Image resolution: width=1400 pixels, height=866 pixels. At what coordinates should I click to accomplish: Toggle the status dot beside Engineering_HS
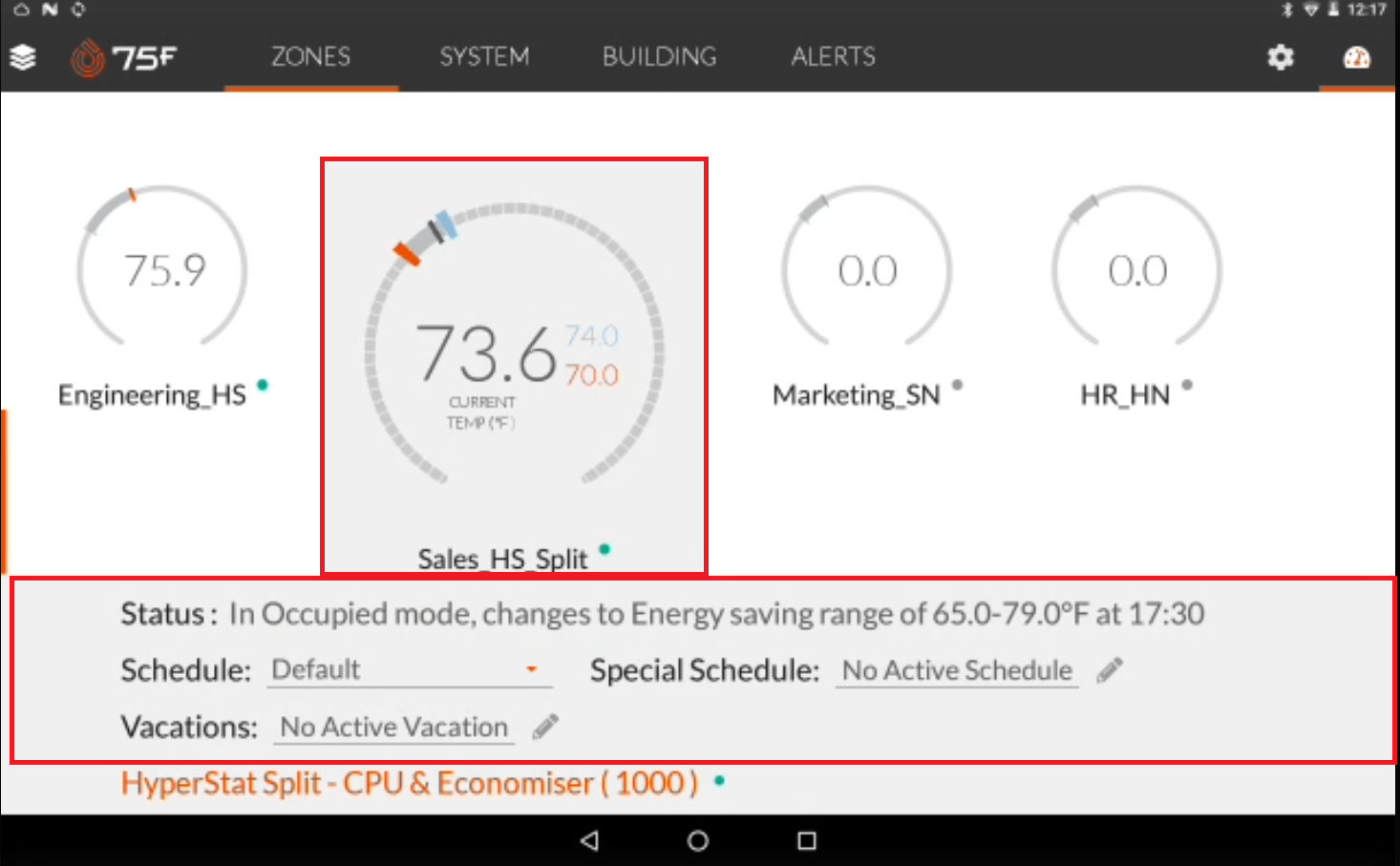coord(264,386)
